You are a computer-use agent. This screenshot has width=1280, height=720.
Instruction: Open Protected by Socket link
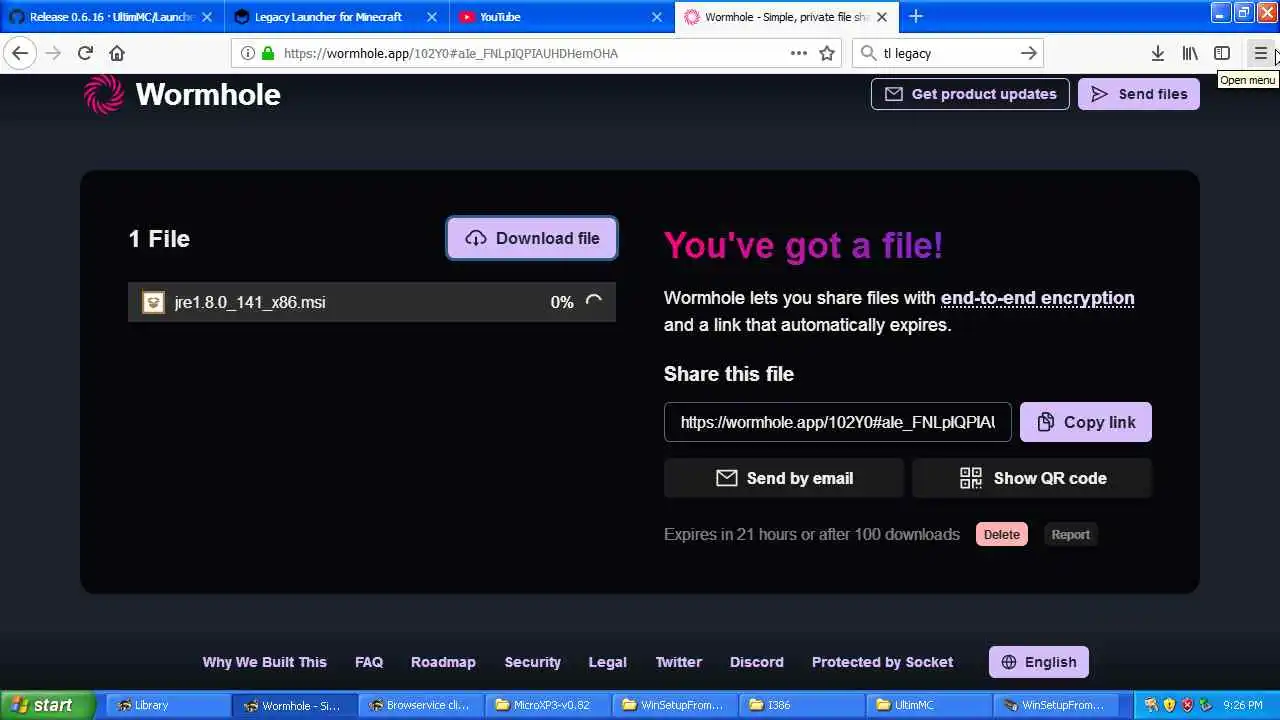882,662
